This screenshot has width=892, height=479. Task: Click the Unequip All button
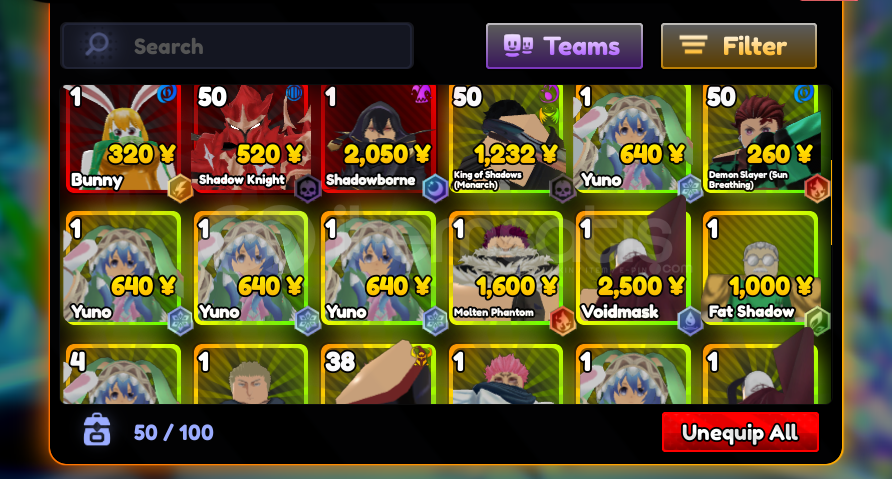coord(740,432)
